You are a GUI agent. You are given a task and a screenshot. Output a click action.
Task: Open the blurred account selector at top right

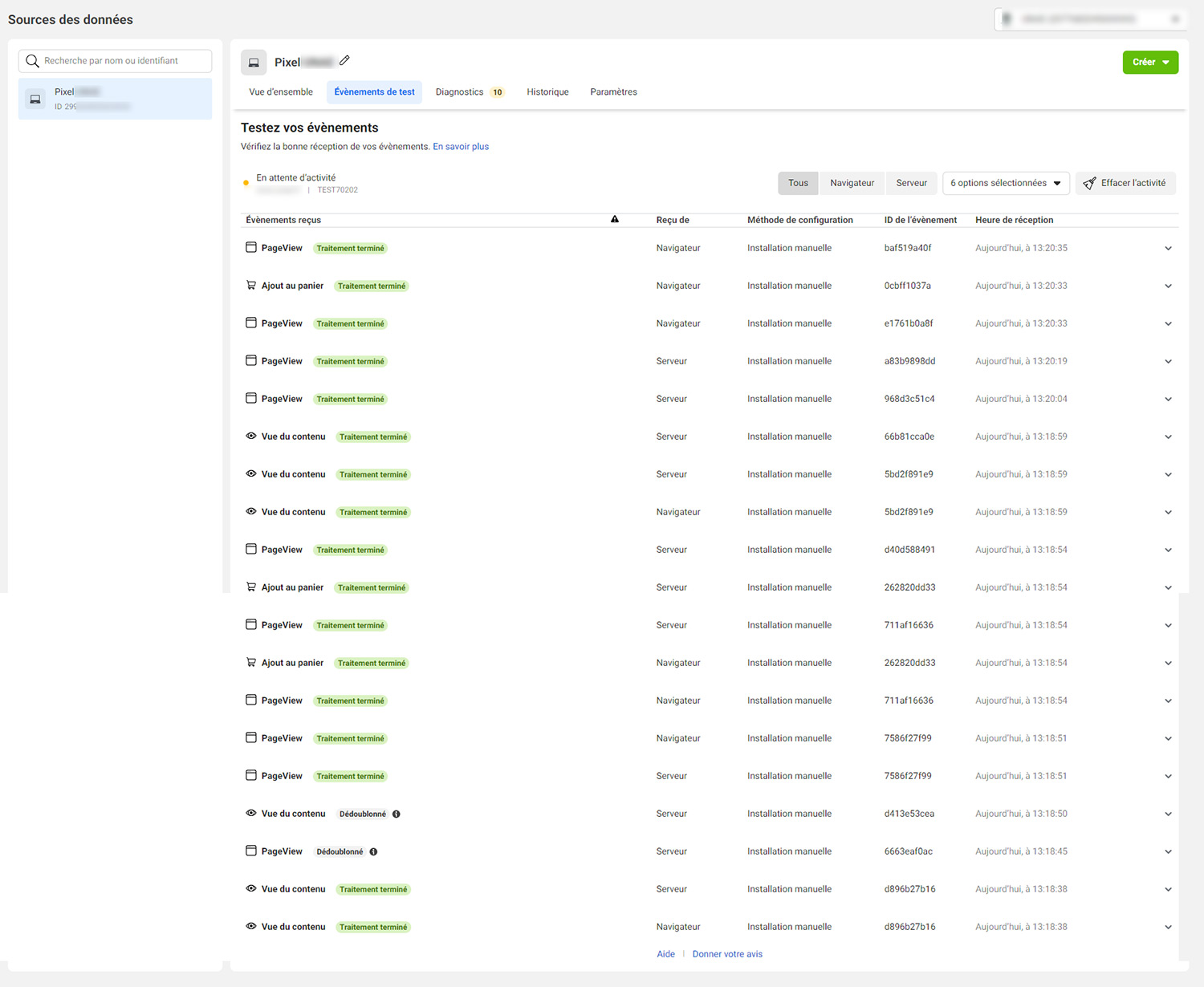click(1090, 18)
